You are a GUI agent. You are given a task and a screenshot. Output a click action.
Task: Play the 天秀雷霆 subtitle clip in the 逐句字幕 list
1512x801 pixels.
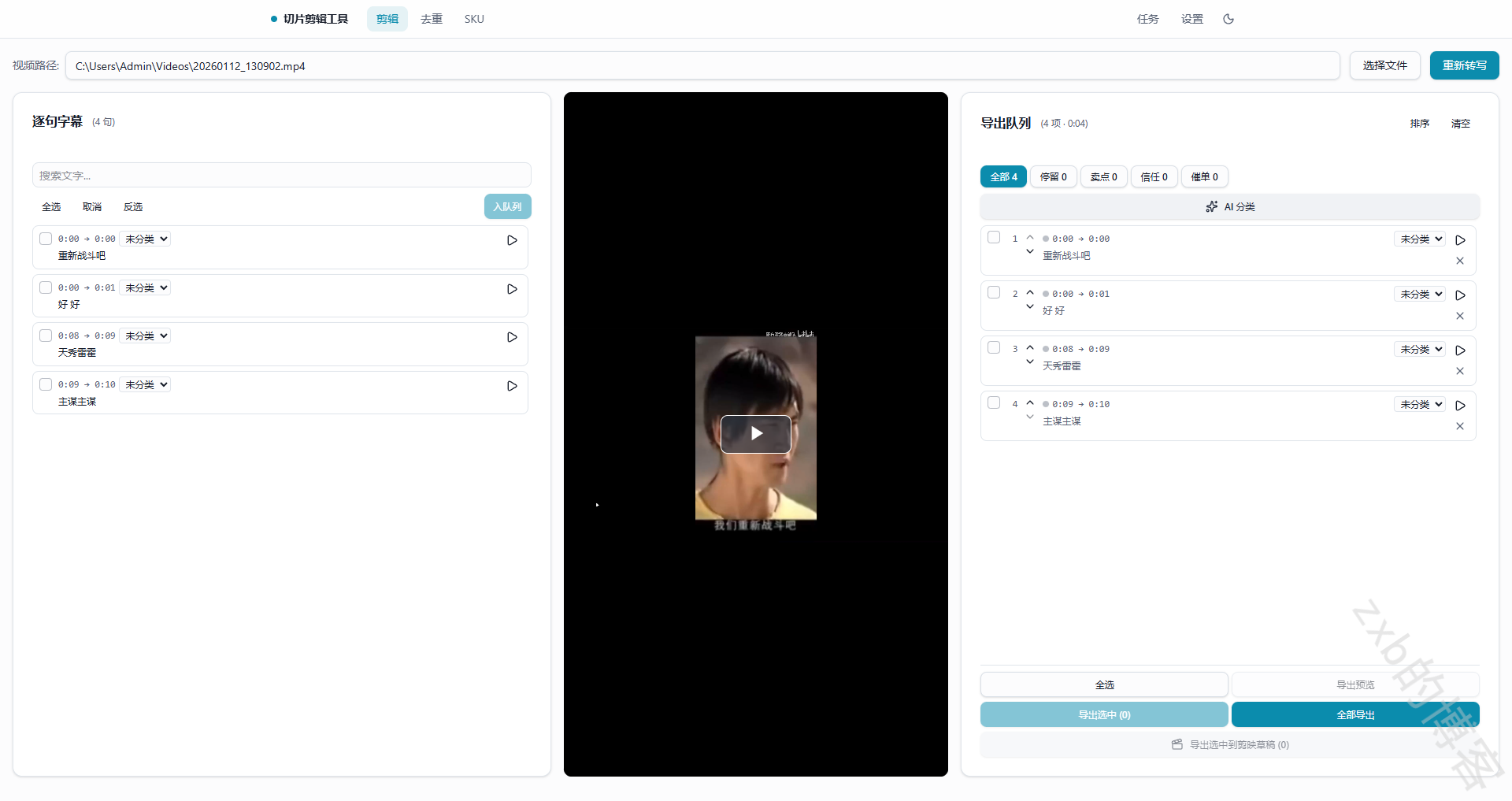pos(512,337)
